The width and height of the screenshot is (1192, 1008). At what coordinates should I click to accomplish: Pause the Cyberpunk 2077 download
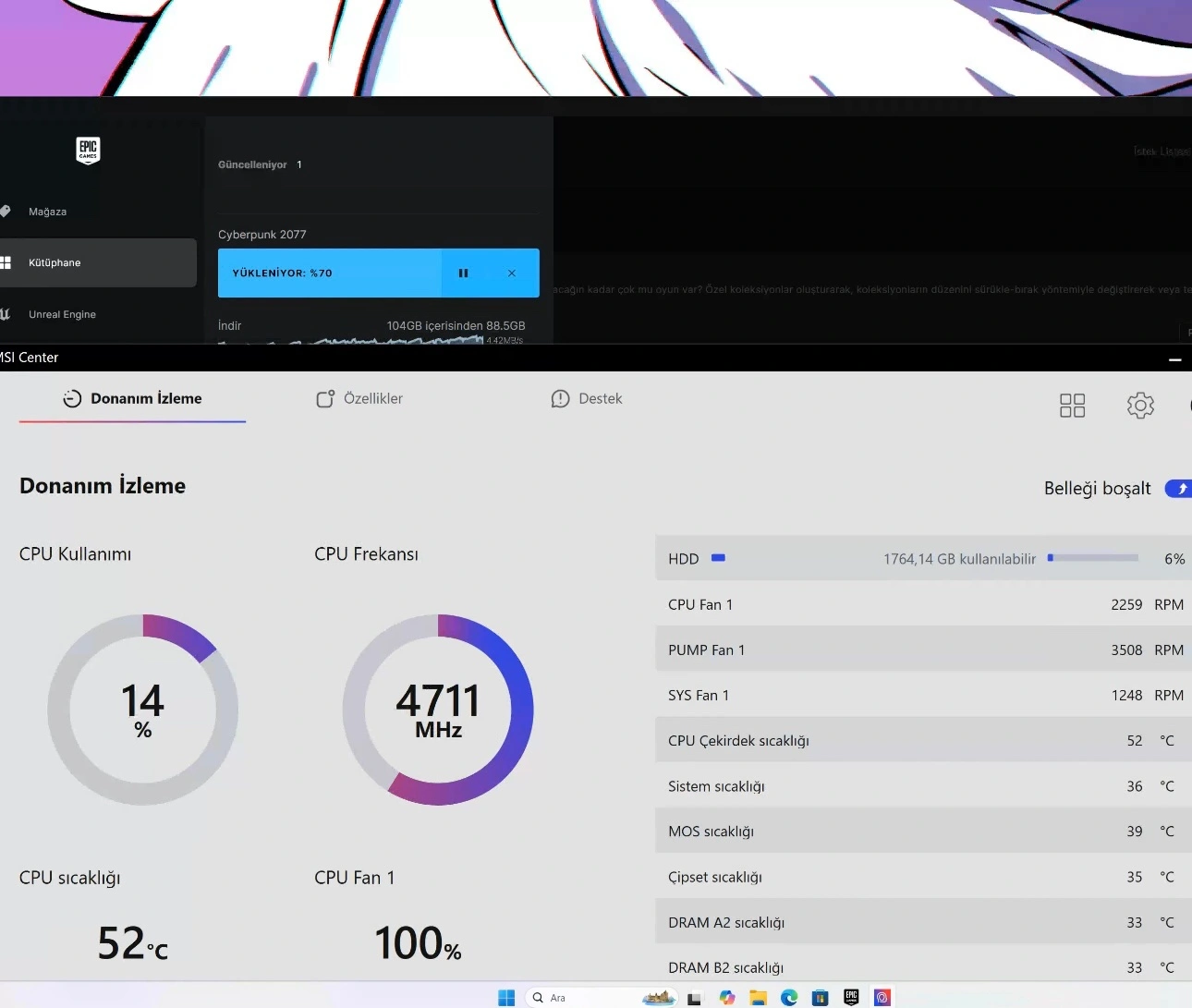click(x=463, y=273)
